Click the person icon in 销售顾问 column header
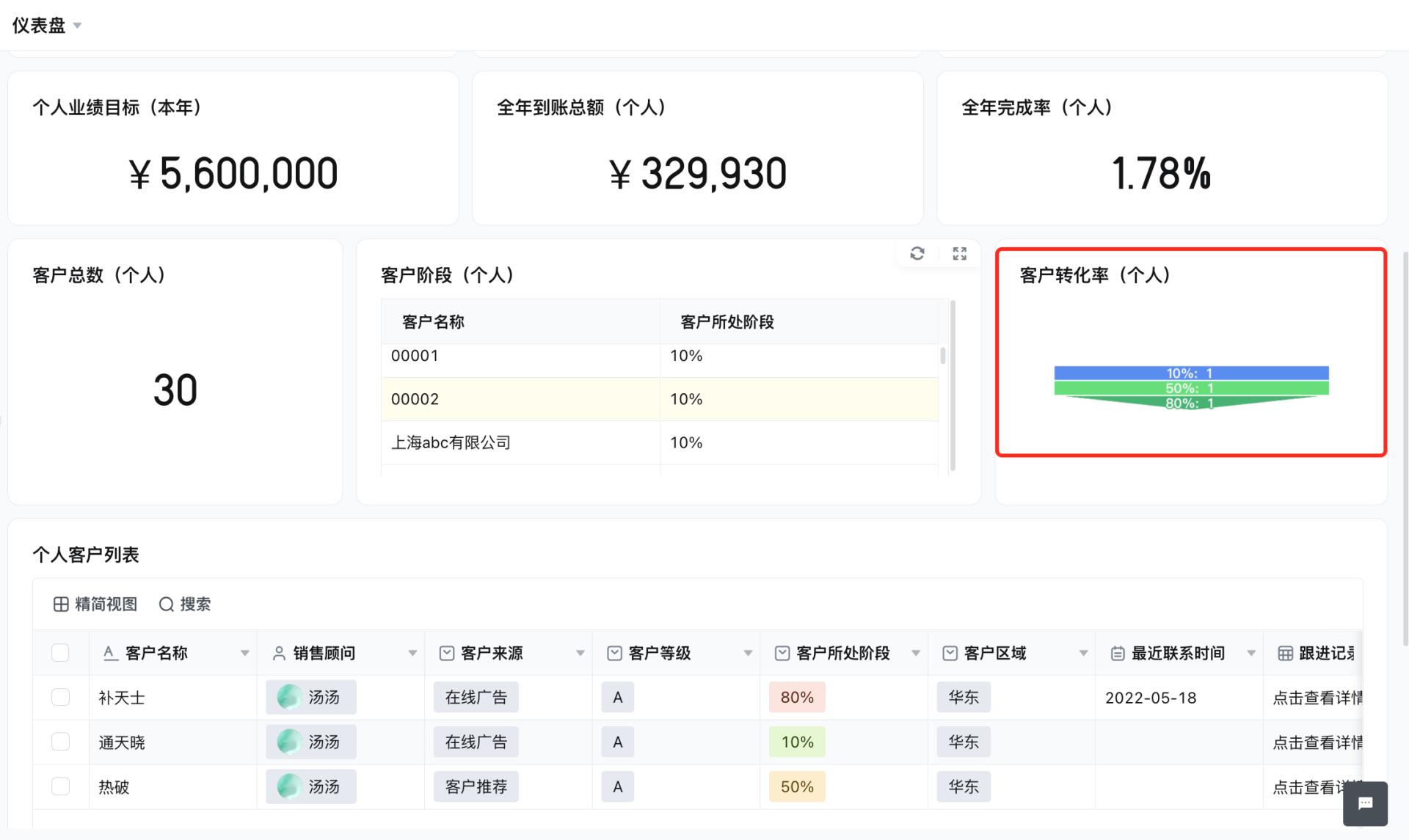 278,652
